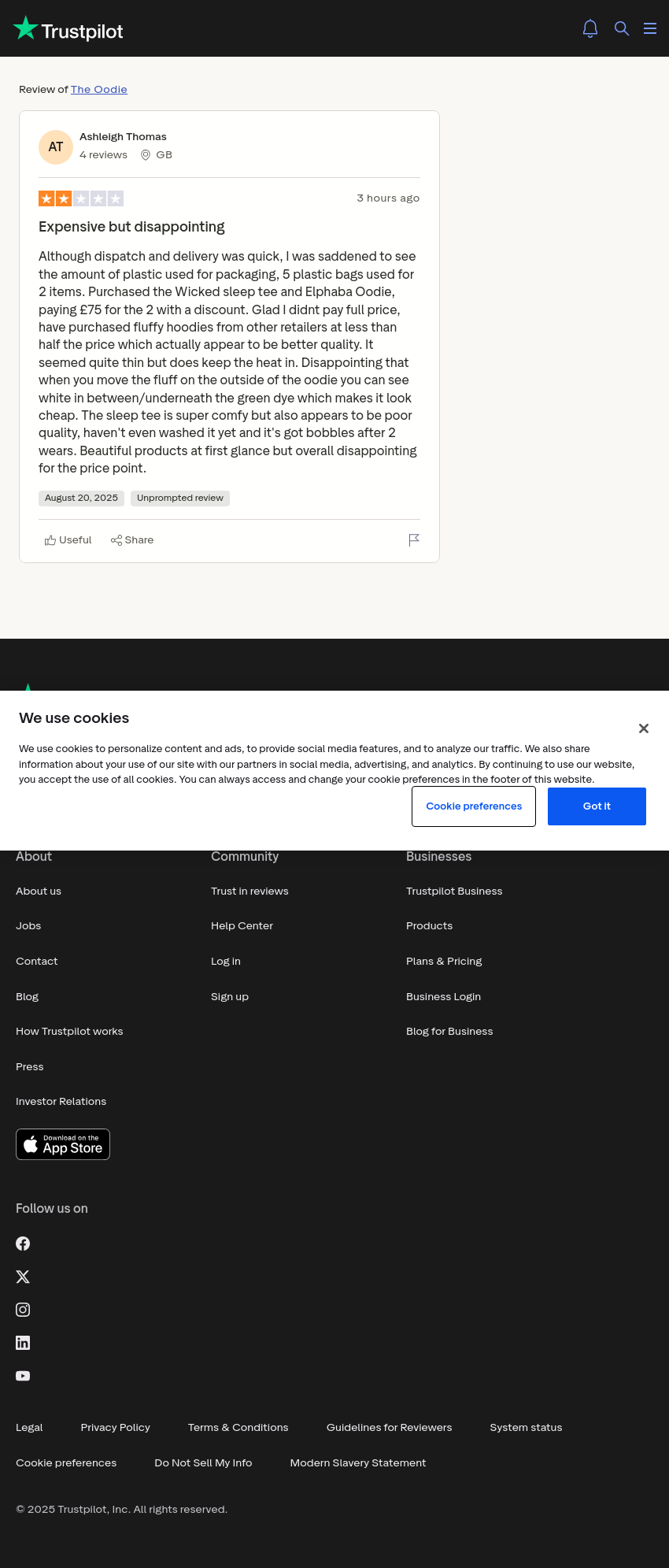Open the Blog footer link
Image resolution: width=669 pixels, height=1568 pixels.
click(28, 997)
